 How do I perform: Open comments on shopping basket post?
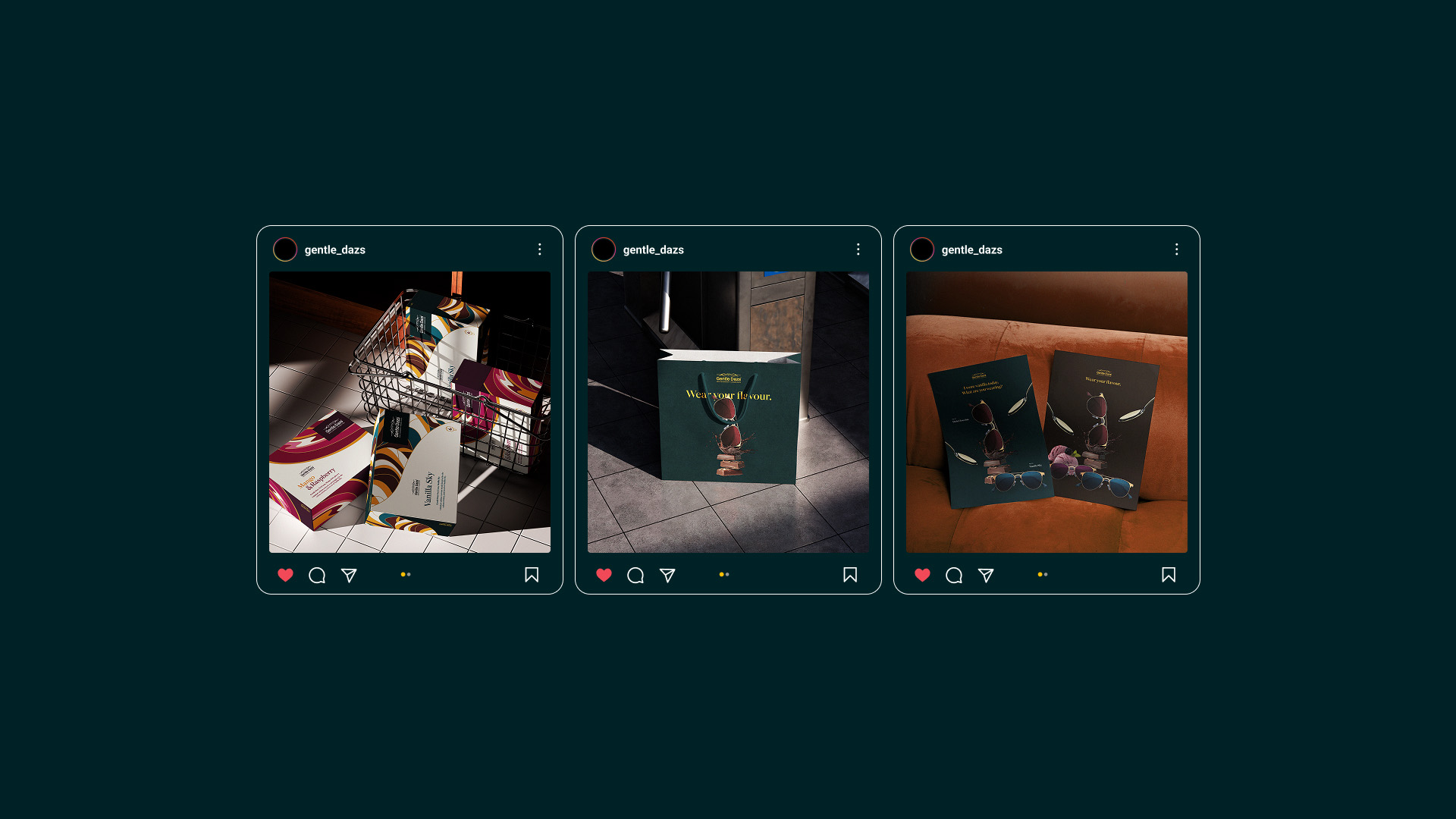pyautogui.click(x=317, y=576)
